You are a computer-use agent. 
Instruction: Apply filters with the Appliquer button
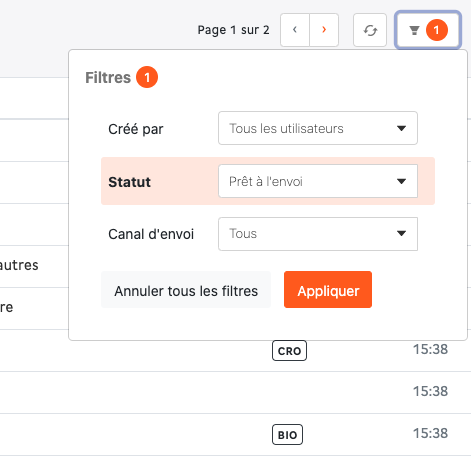tap(328, 290)
